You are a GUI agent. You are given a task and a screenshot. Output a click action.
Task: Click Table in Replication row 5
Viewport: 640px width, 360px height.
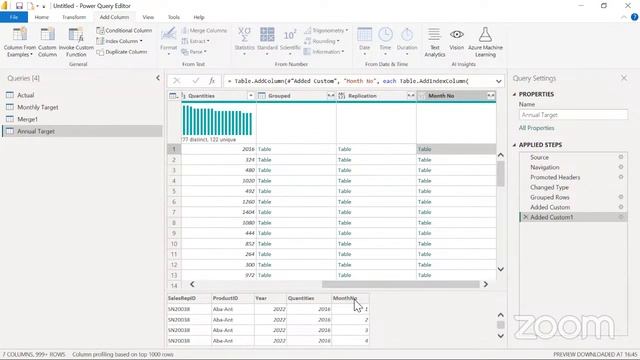tap(344, 191)
